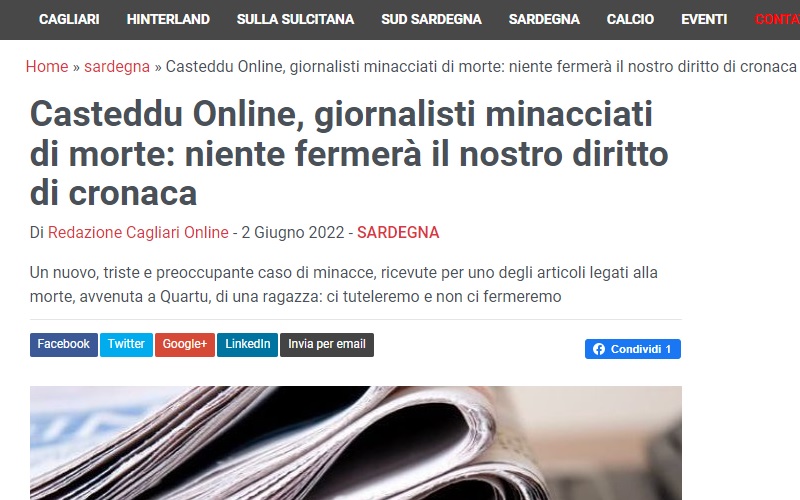Open the SARDEGNA navigation item

tap(544, 19)
